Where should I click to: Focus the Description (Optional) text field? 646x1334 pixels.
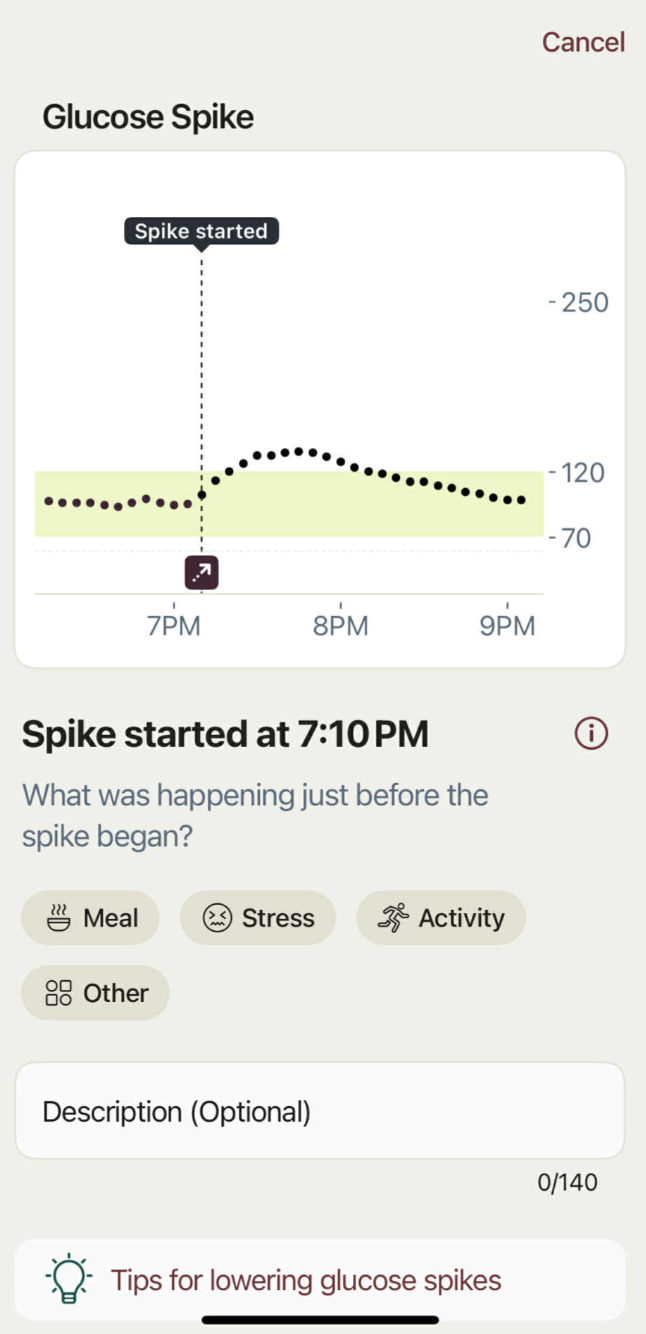[319, 1111]
